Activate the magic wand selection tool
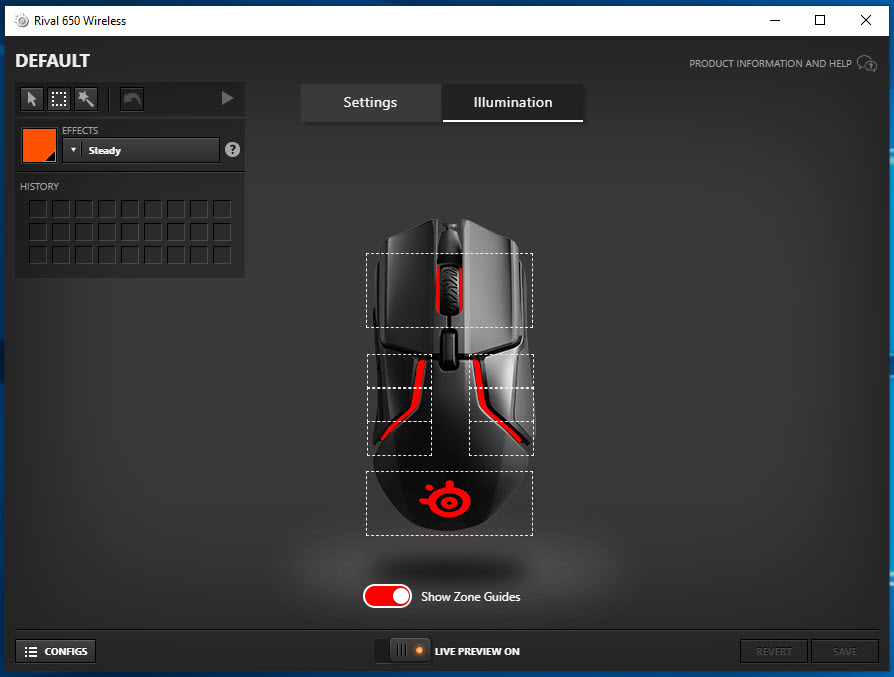The image size is (894, 677). tap(86, 99)
